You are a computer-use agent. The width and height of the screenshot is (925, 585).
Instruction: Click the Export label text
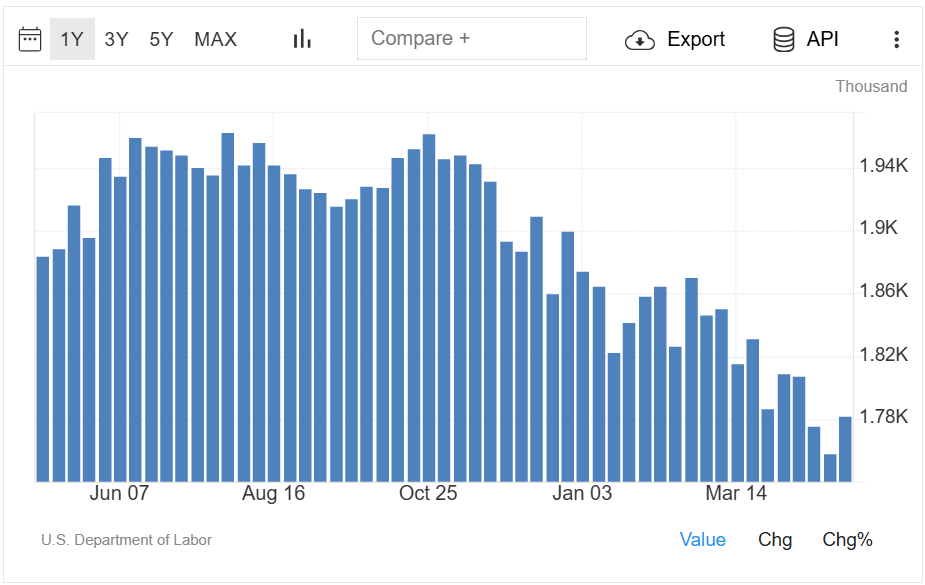click(x=696, y=39)
